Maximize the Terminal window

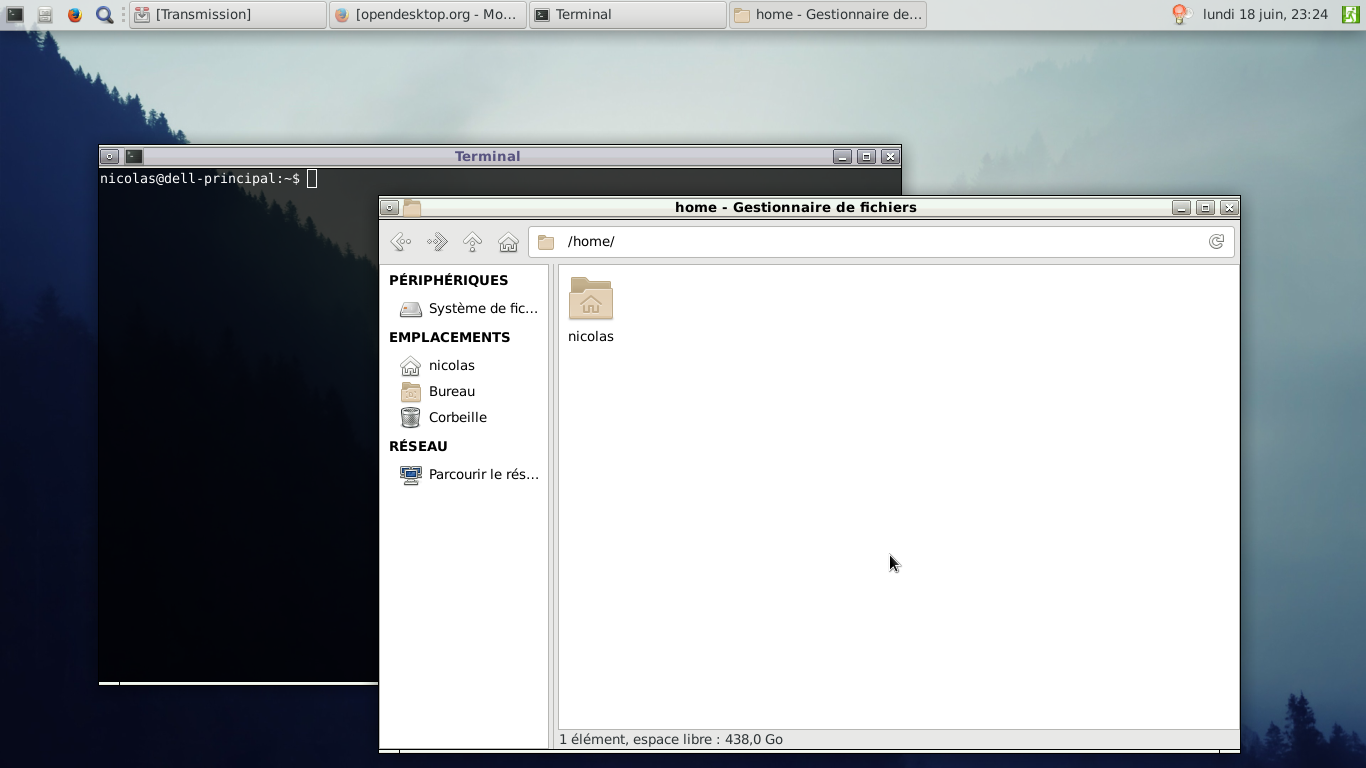866,156
